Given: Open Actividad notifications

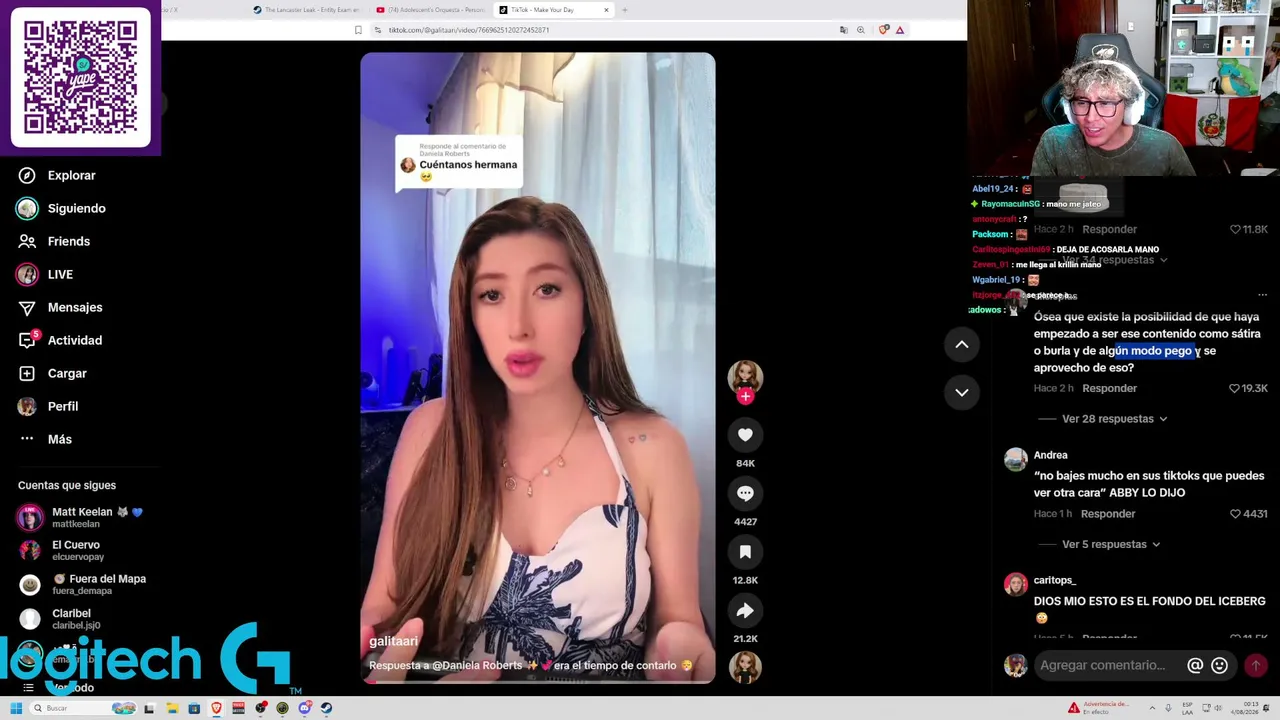Looking at the screenshot, I should (x=61, y=340).
